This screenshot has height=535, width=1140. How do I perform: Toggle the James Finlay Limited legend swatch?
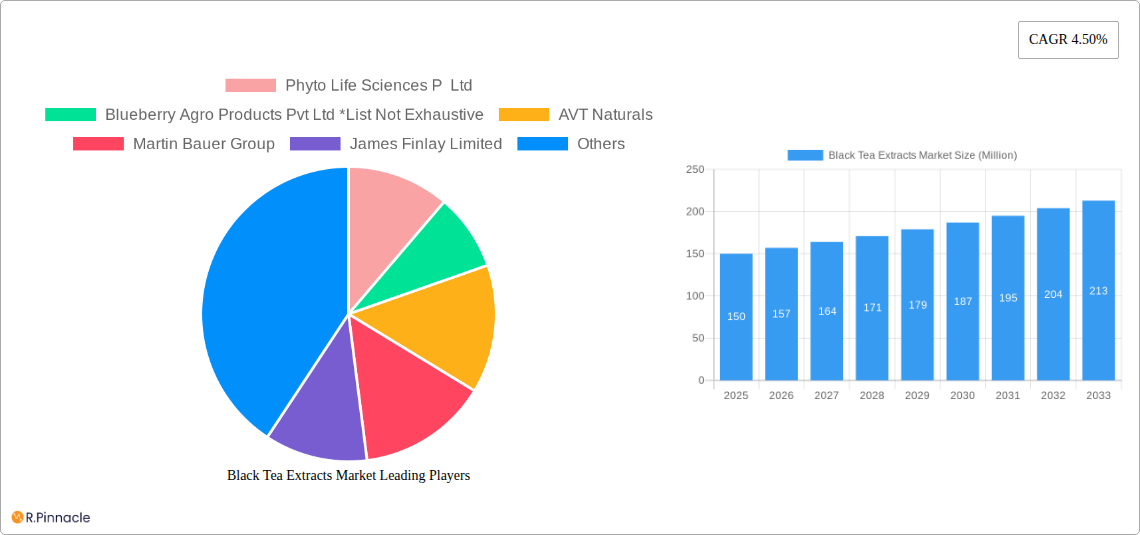click(315, 144)
